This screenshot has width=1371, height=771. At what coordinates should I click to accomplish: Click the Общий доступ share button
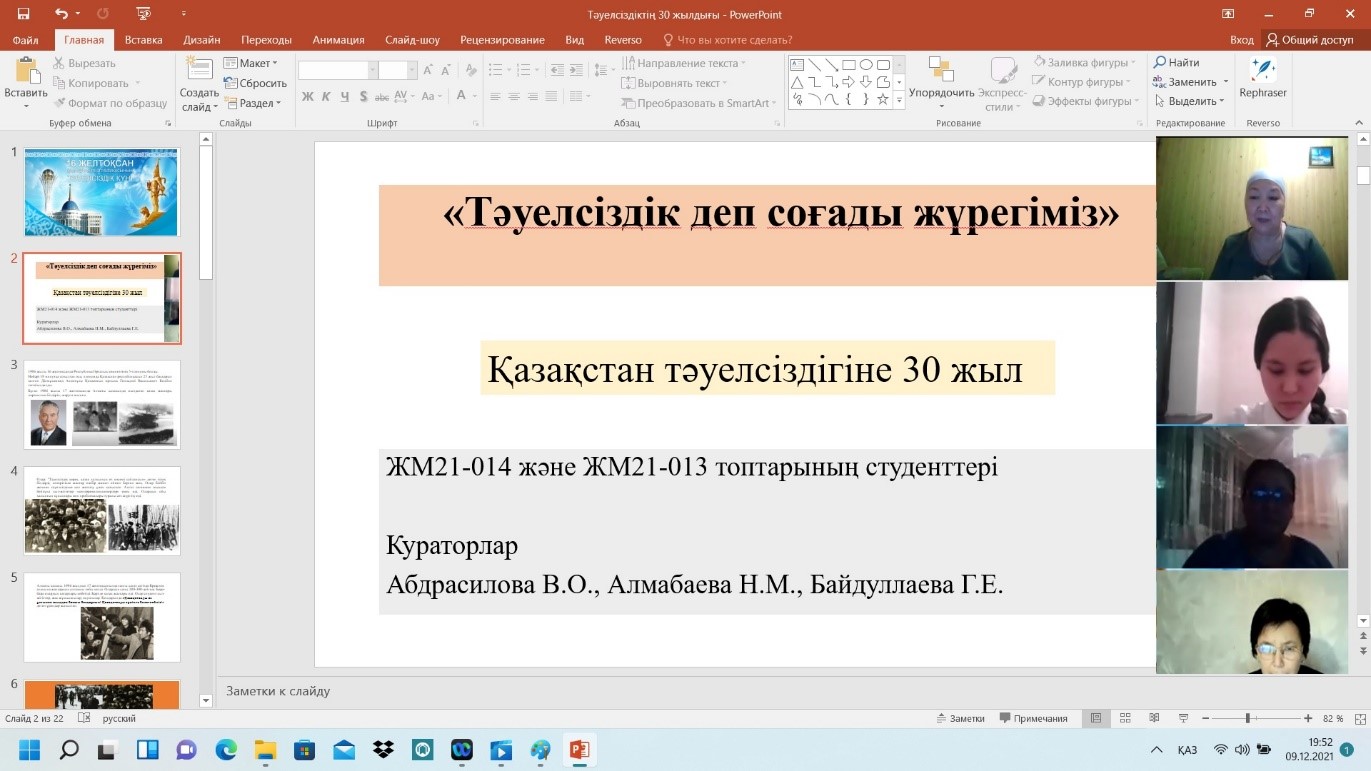[1309, 40]
